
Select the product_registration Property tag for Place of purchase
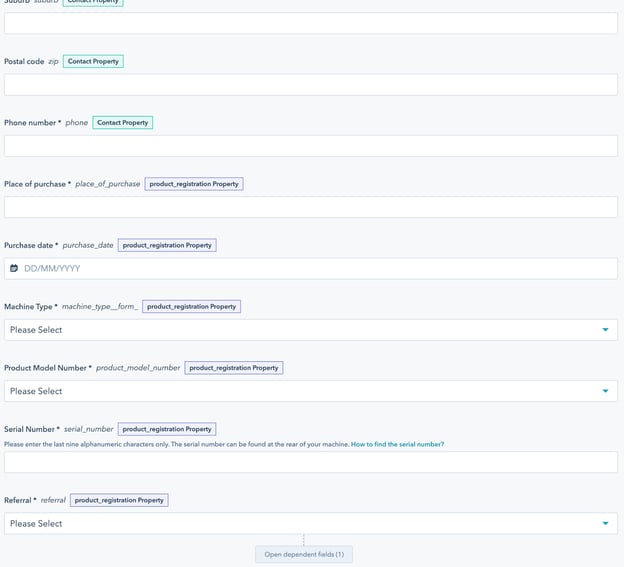194,184
